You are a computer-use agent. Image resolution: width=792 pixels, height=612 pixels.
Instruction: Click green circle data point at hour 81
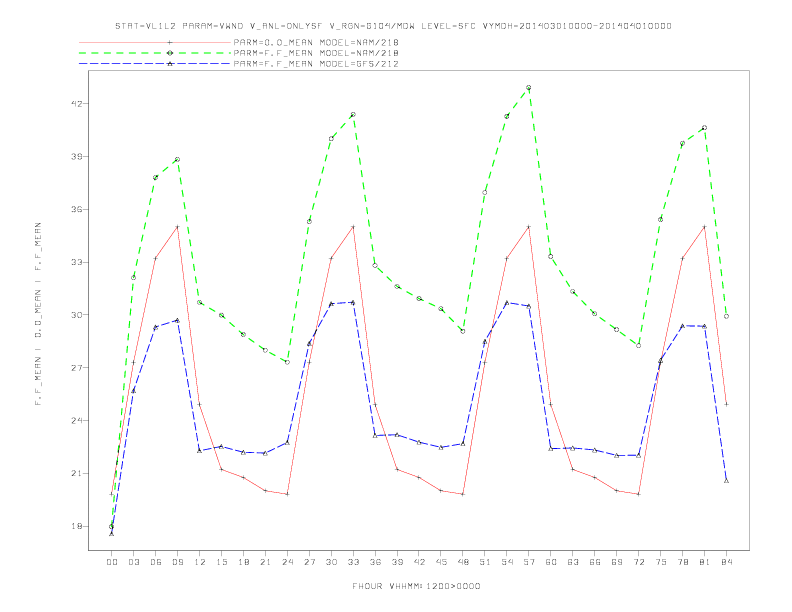[x=705, y=128]
